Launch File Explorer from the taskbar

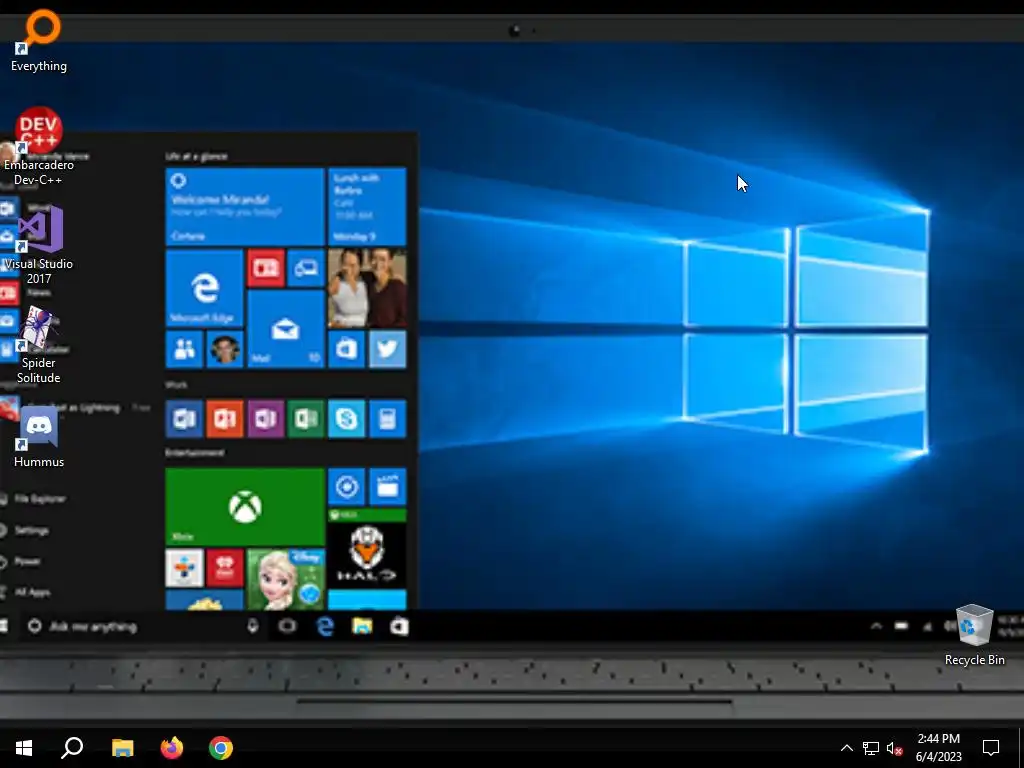[122, 748]
